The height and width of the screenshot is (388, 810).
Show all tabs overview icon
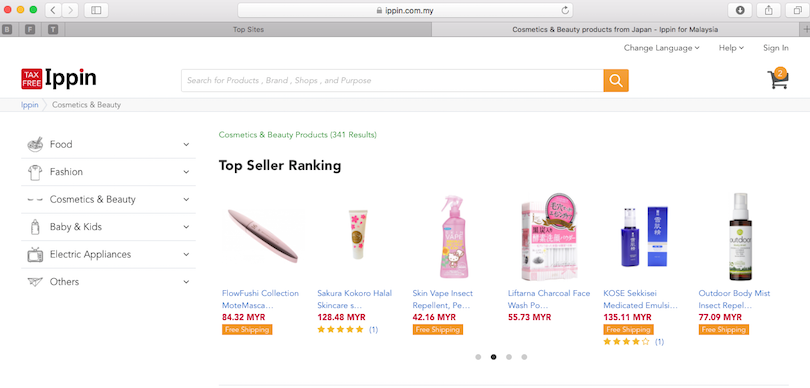(x=798, y=10)
